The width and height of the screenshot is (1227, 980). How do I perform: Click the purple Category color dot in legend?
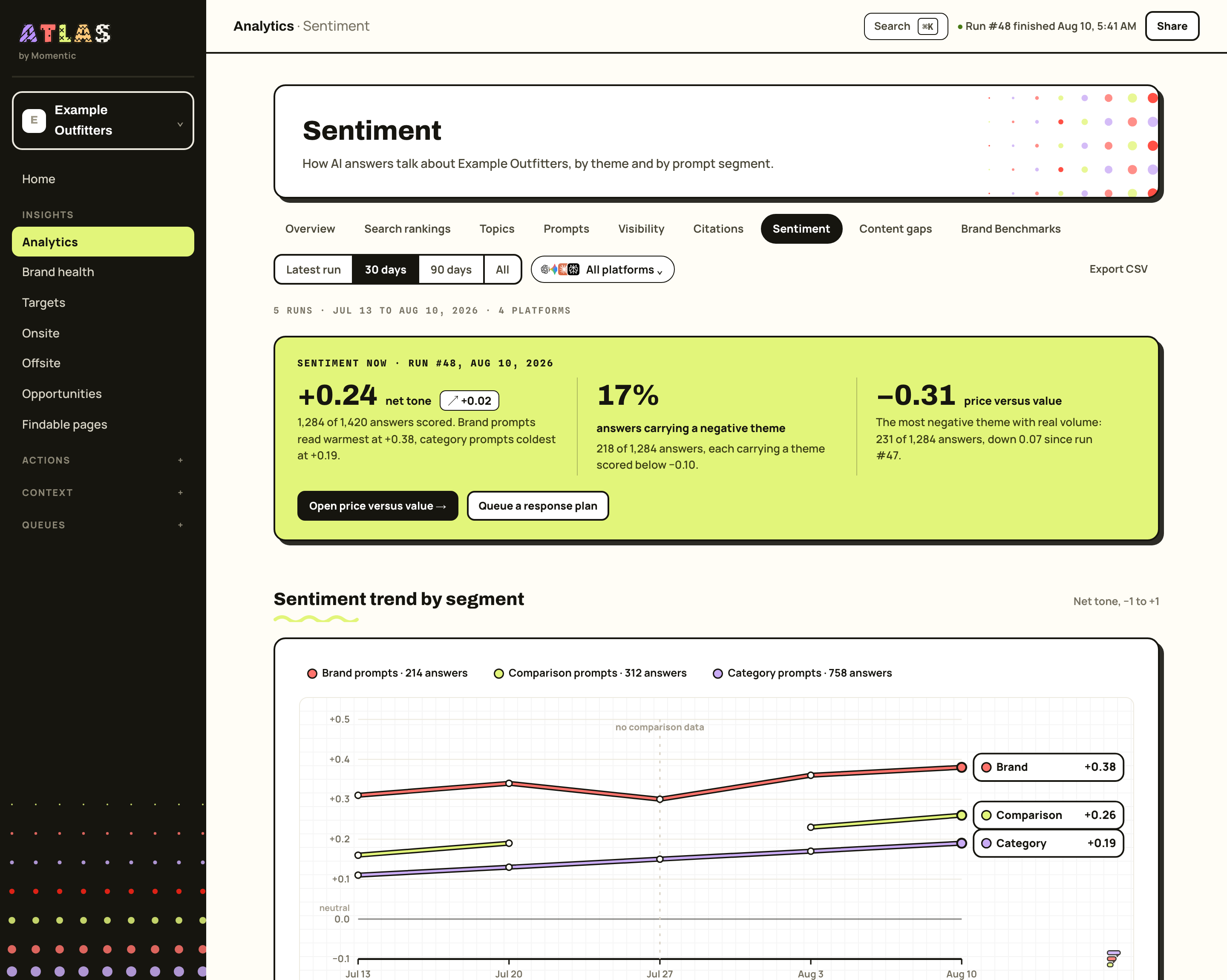pos(717,674)
